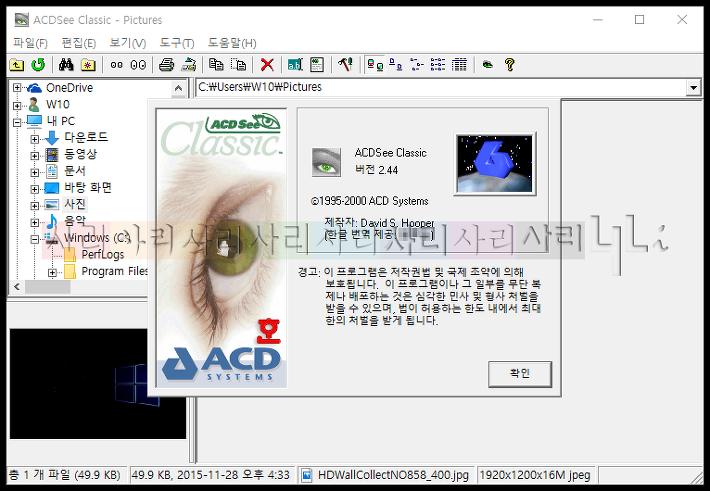The image size is (710, 491).
Task: Open file description sheet icon
Action: click(x=317, y=65)
